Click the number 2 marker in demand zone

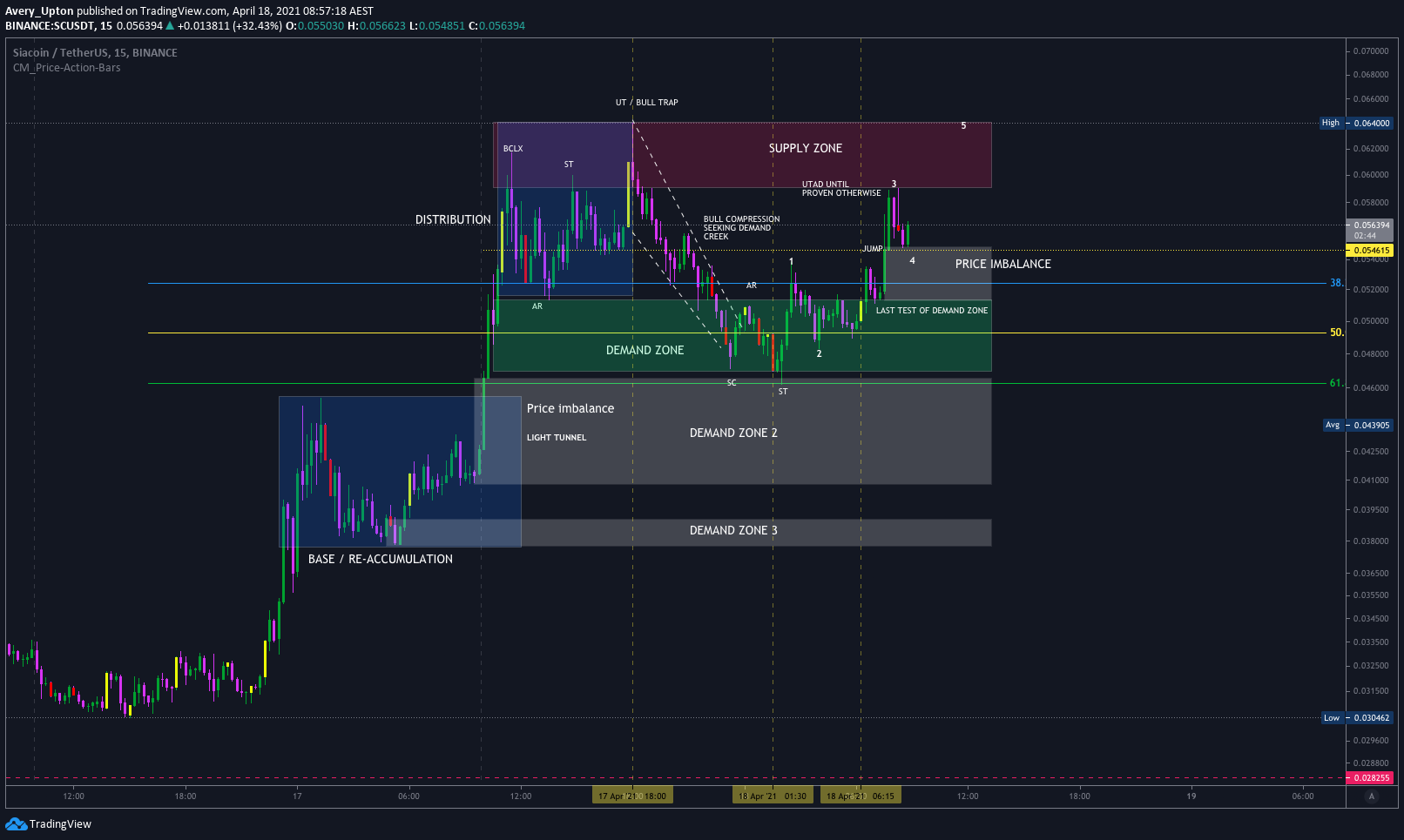tap(820, 354)
